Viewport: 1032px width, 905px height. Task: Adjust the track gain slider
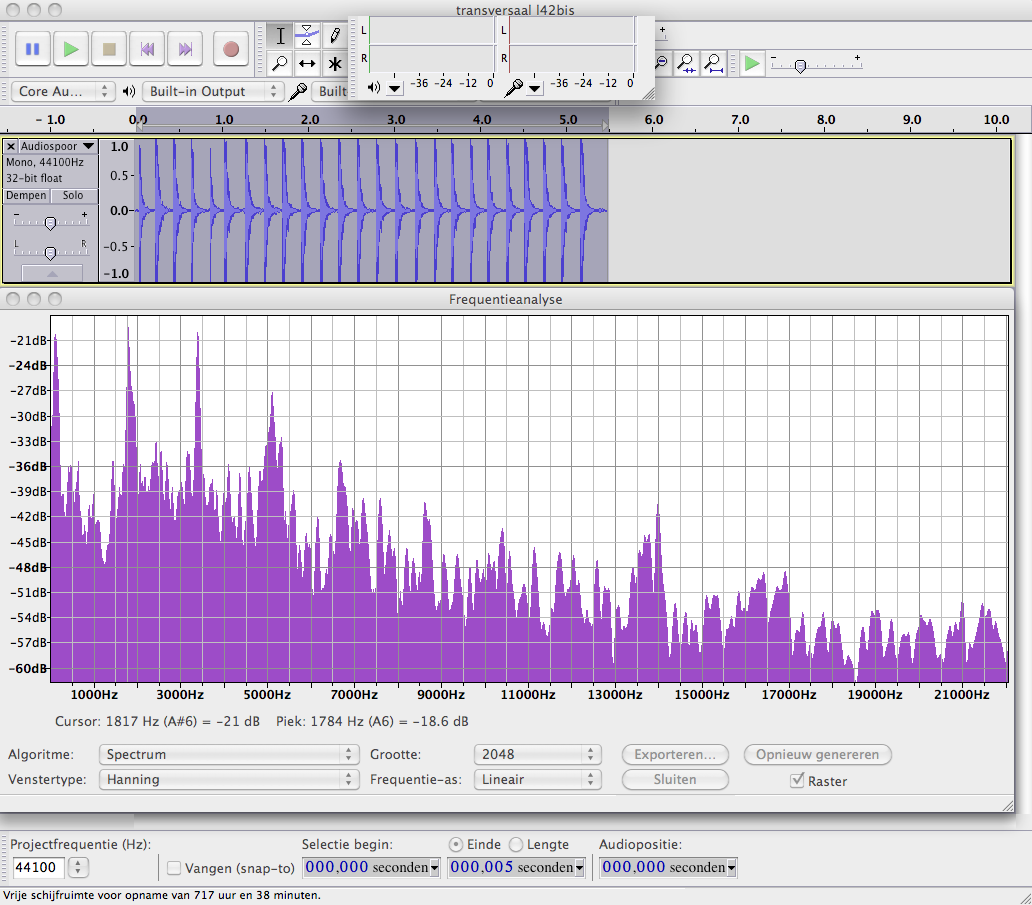pos(50,223)
